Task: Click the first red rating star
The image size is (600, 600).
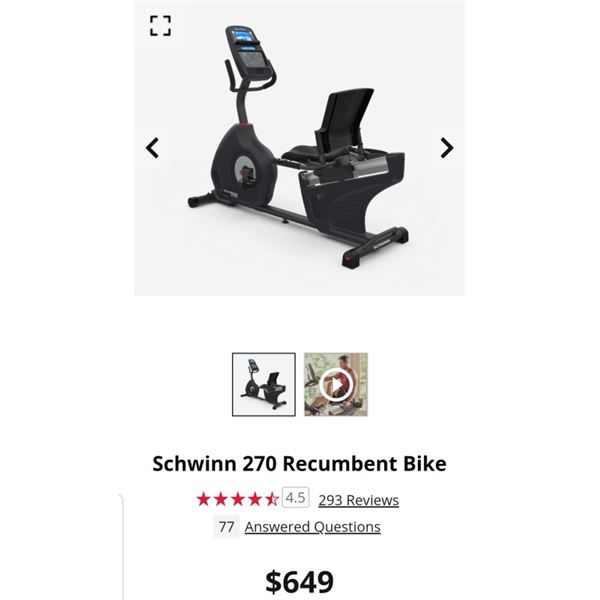Action: 204,499
